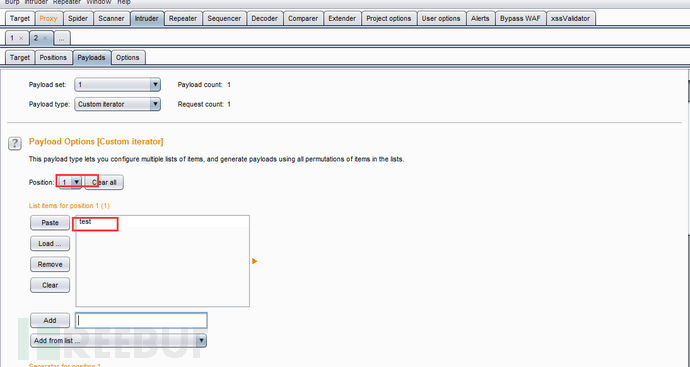Click the Paste button

coord(50,223)
